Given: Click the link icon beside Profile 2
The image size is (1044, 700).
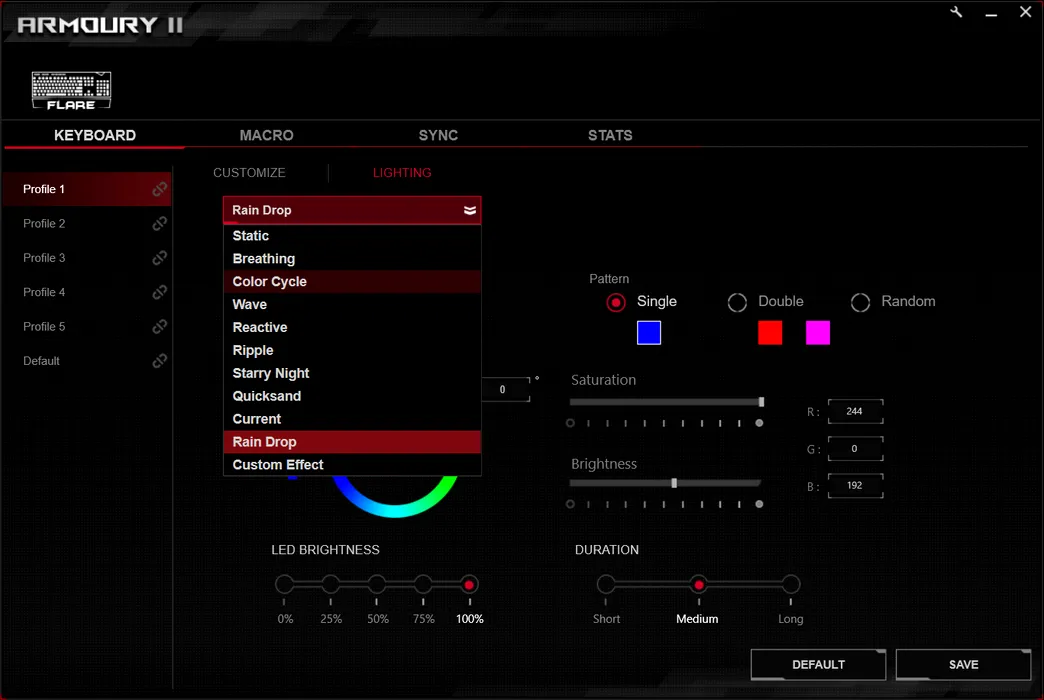Looking at the screenshot, I should [159, 224].
